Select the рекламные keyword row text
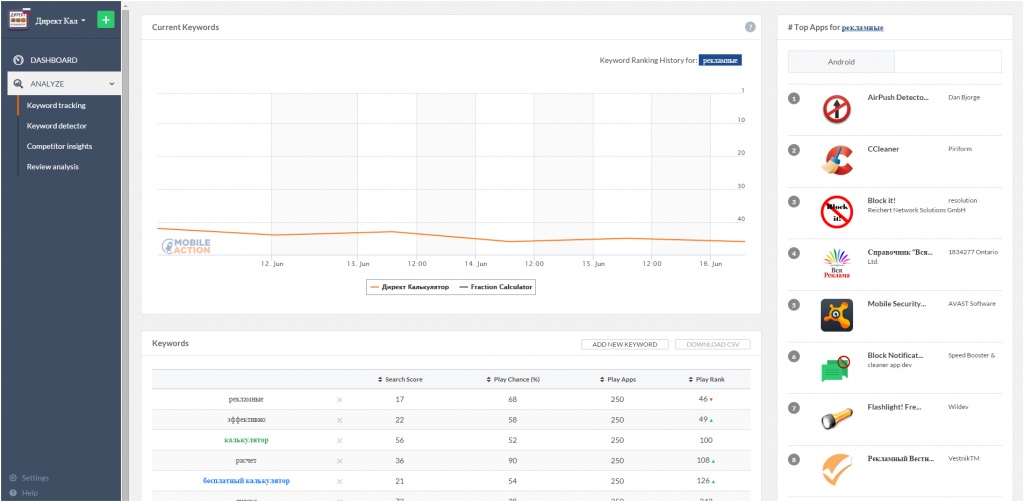The height and width of the screenshot is (502, 1024). 246,400
